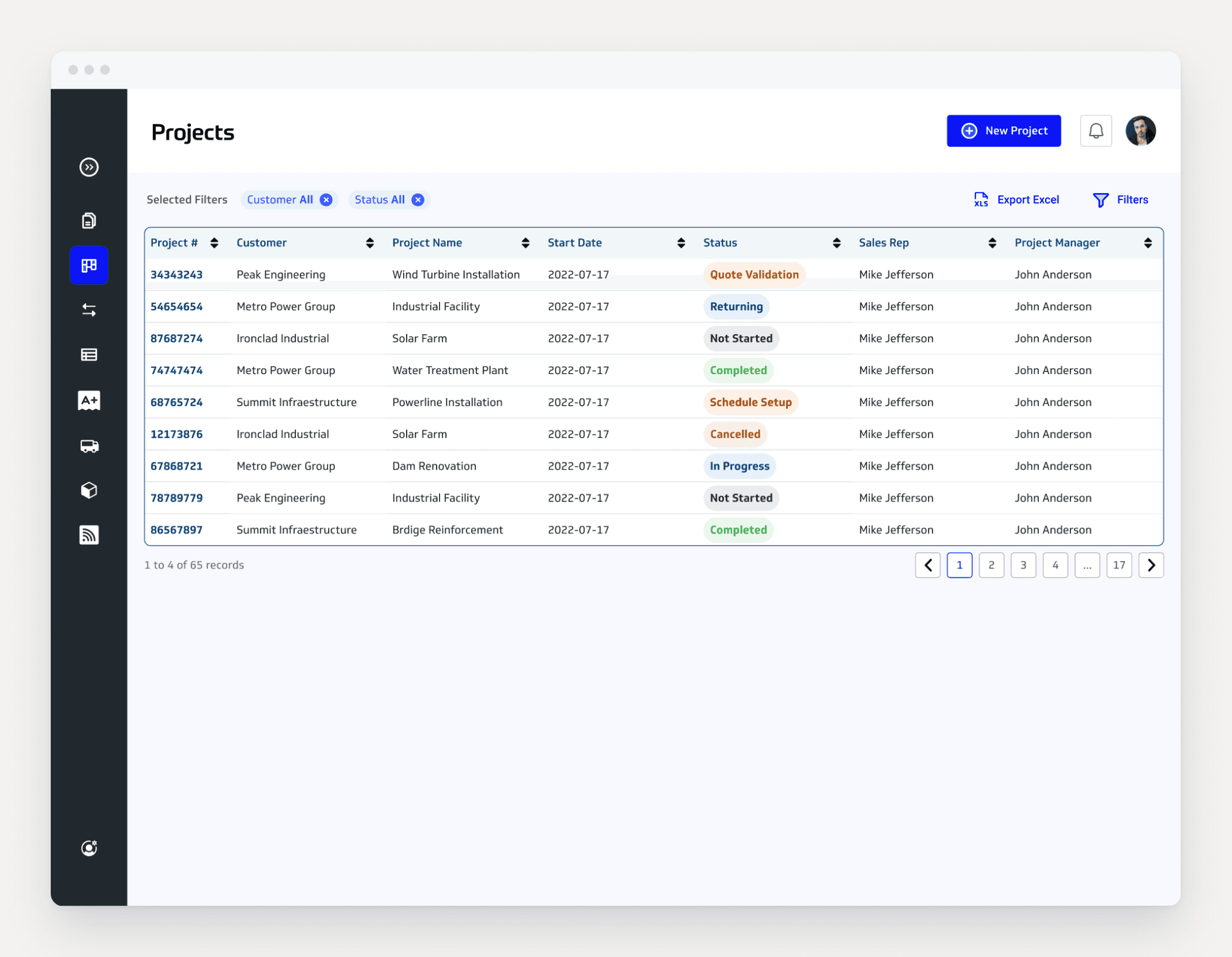
Task: Jump to last page 17
Action: [1119, 565]
